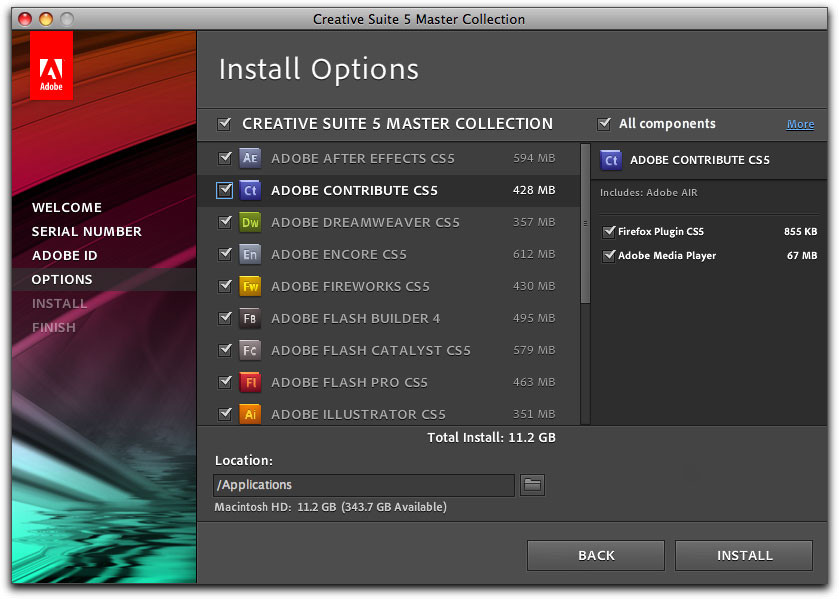This screenshot has height=599, width=839.
Task: Select the Adobe Flash Catalyst CS5 row
Action: coord(389,350)
